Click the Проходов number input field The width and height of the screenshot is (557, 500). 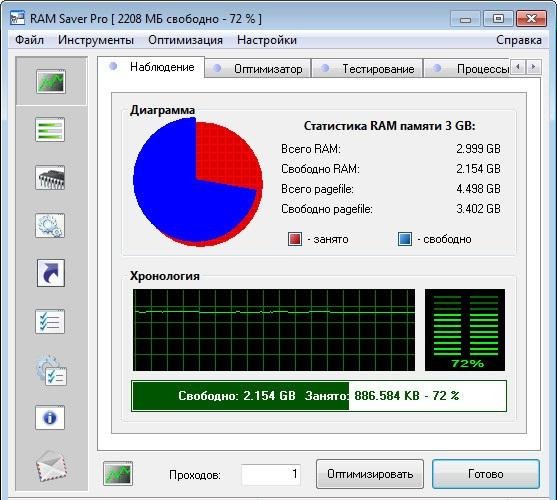pos(271,474)
